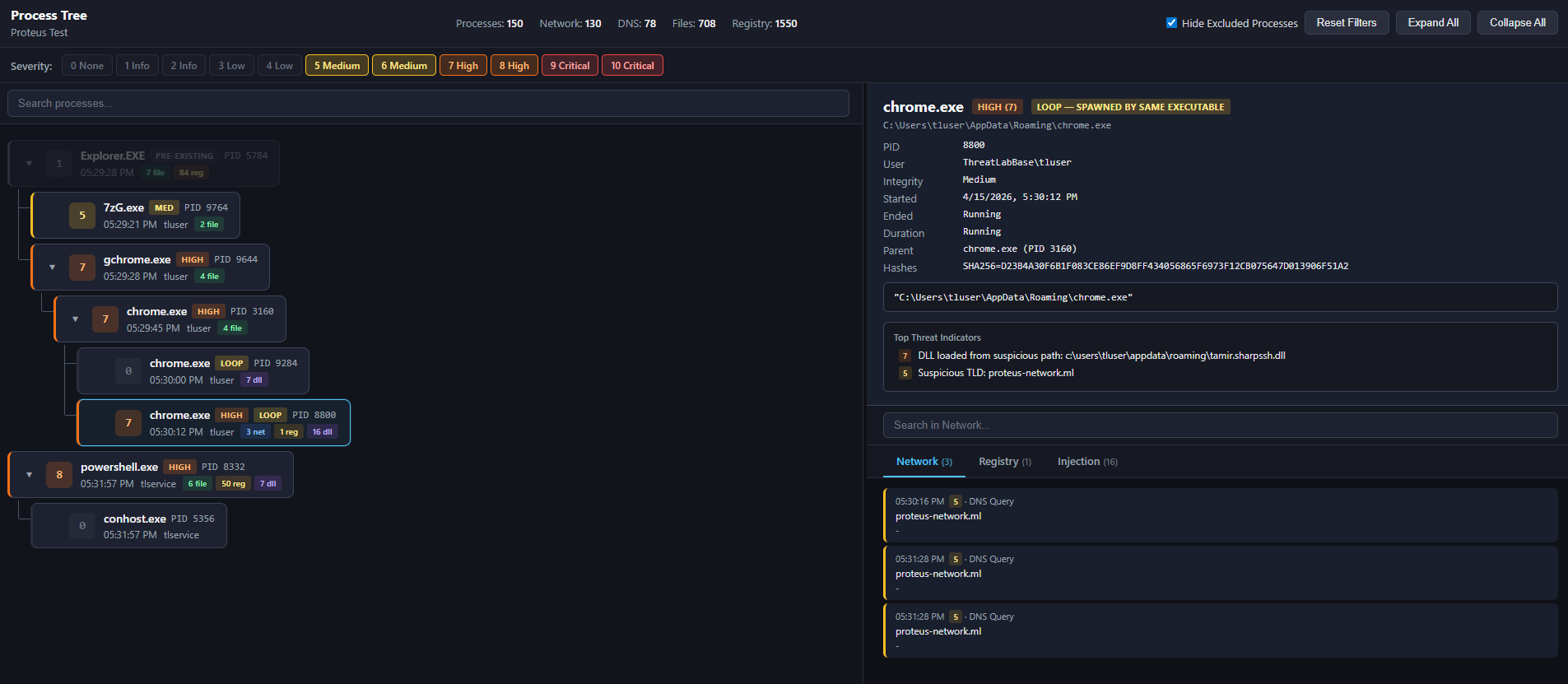Click severity score 5 badge on 7zG.exe
The width and height of the screenshot is (1568, 684).
coord(82,216)
